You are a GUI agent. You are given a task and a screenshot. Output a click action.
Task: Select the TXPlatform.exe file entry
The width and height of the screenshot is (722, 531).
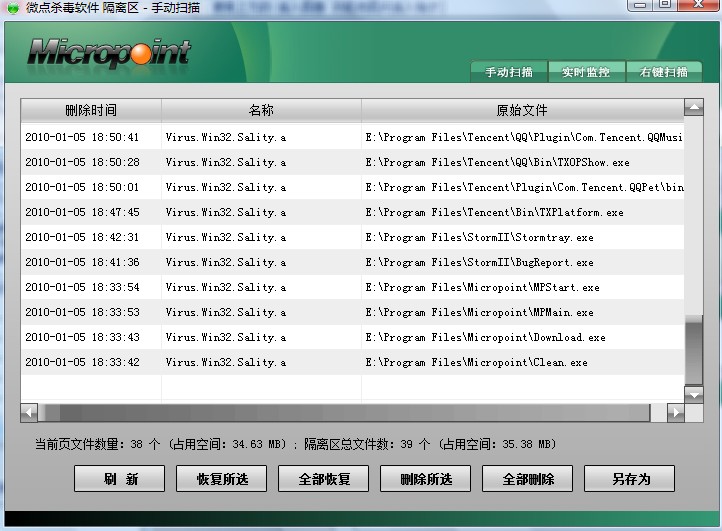352,212
